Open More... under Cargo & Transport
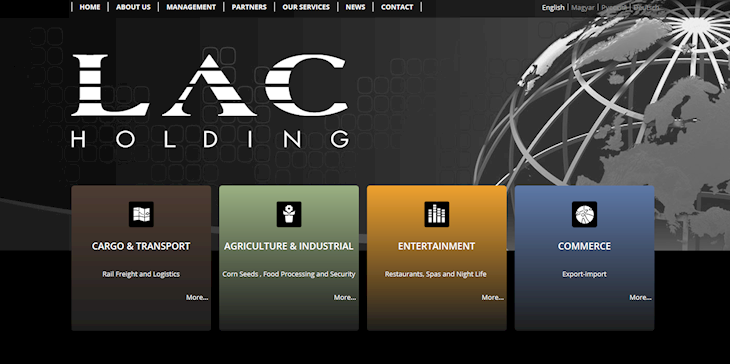The width and height of the screenshot is (730, 364). pyautogui.click(x=197, y=297)
